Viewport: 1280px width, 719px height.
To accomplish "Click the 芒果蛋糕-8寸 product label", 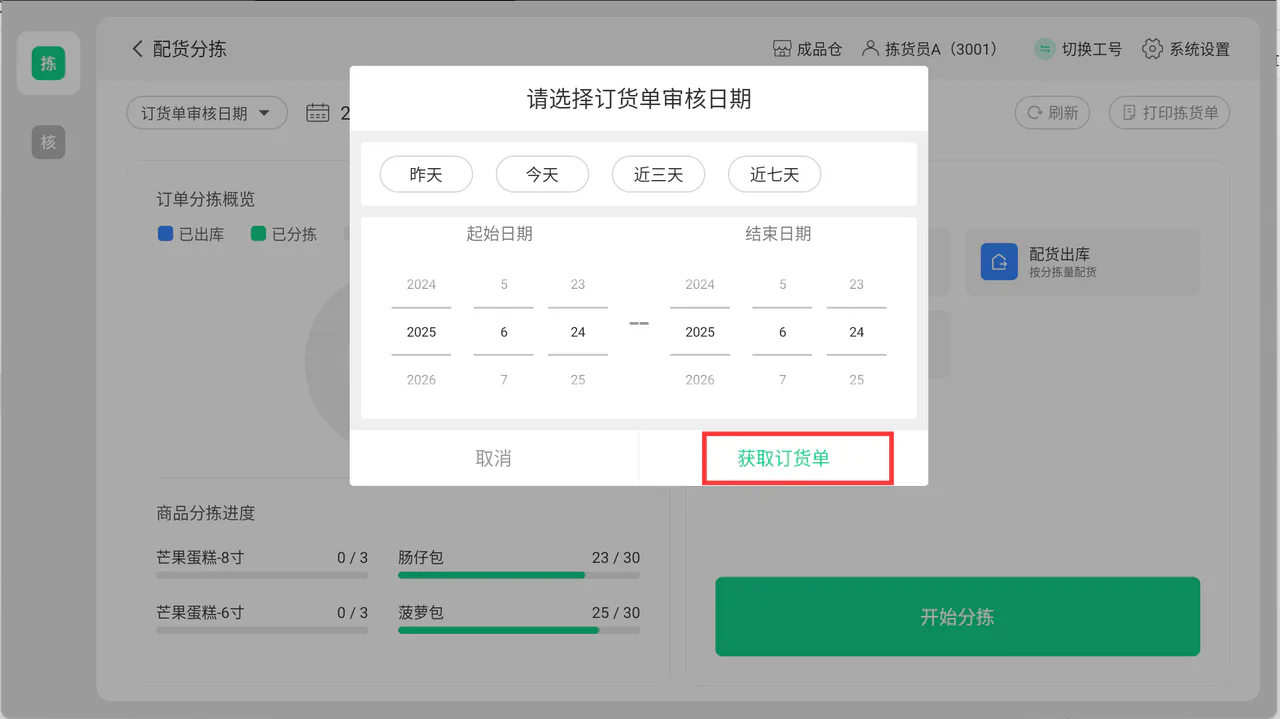I will click(200, 557).
